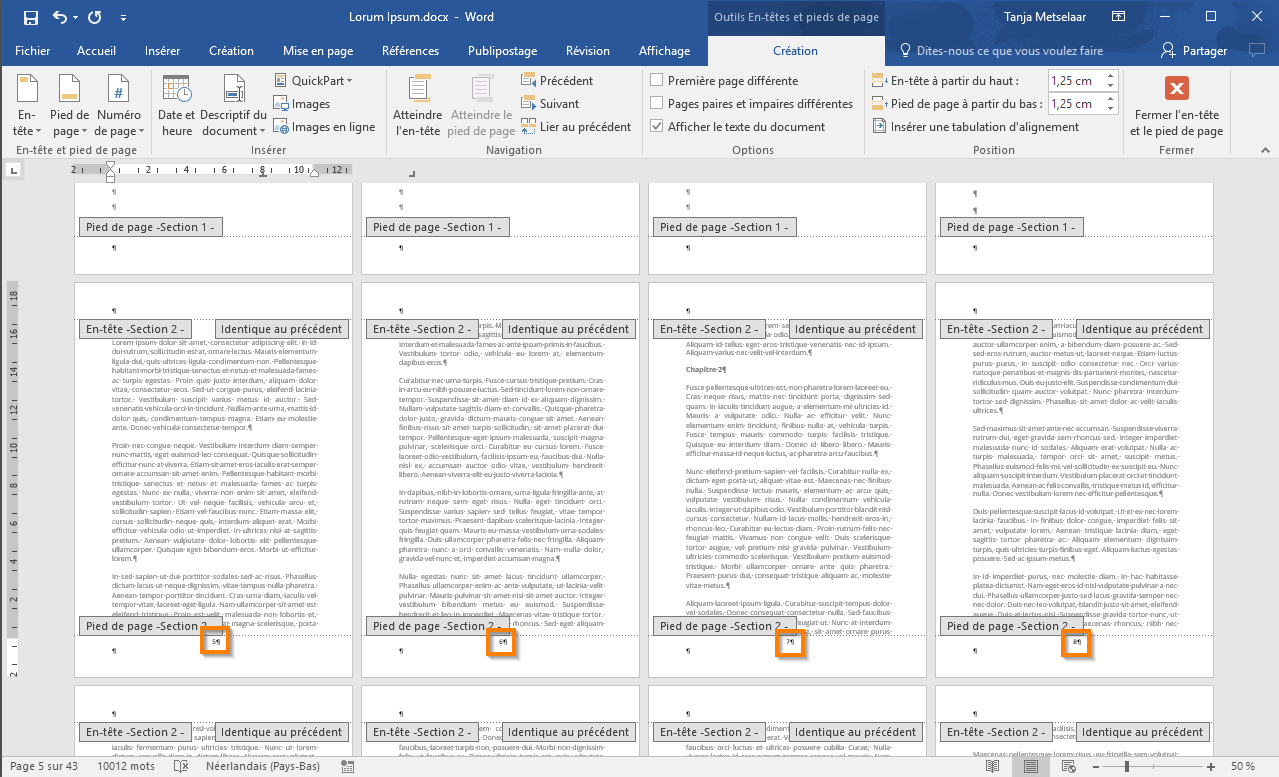Click Page 5 sur 43 in status bar
The width and height of the screenshot is (1279, 777).
44,766
